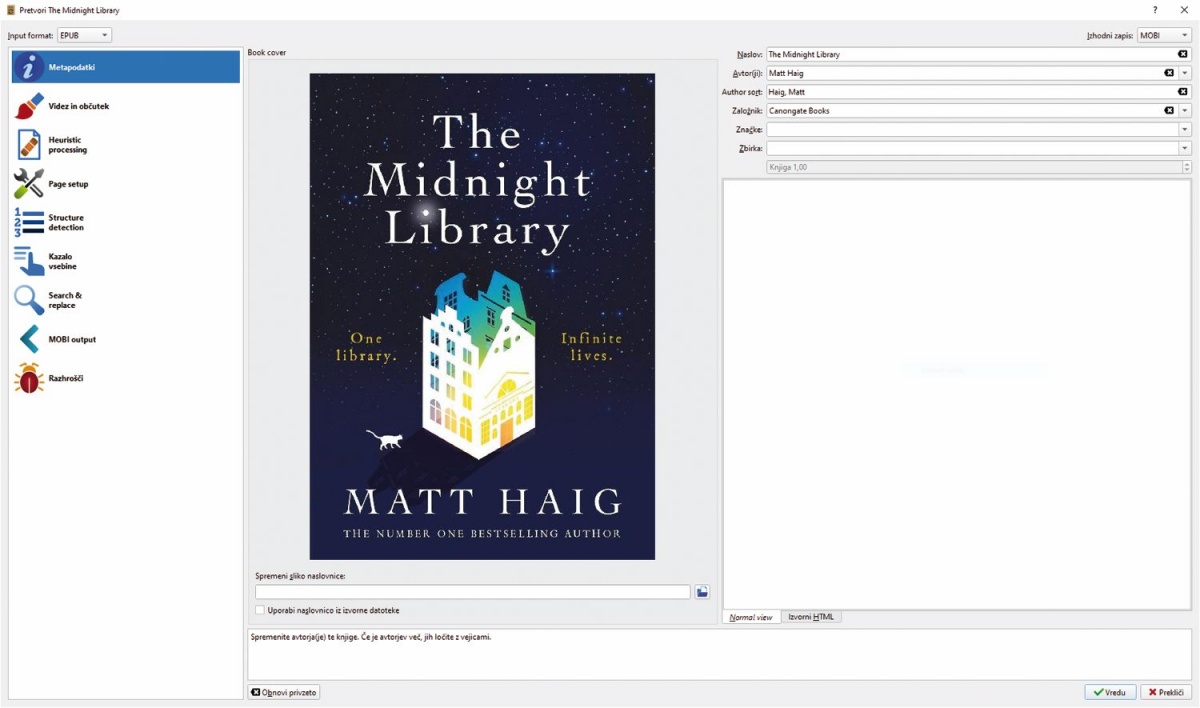The height and width of the screenshot is (708, 1200).
Task: Click the Vredu confirm button
Action: 1109,692
